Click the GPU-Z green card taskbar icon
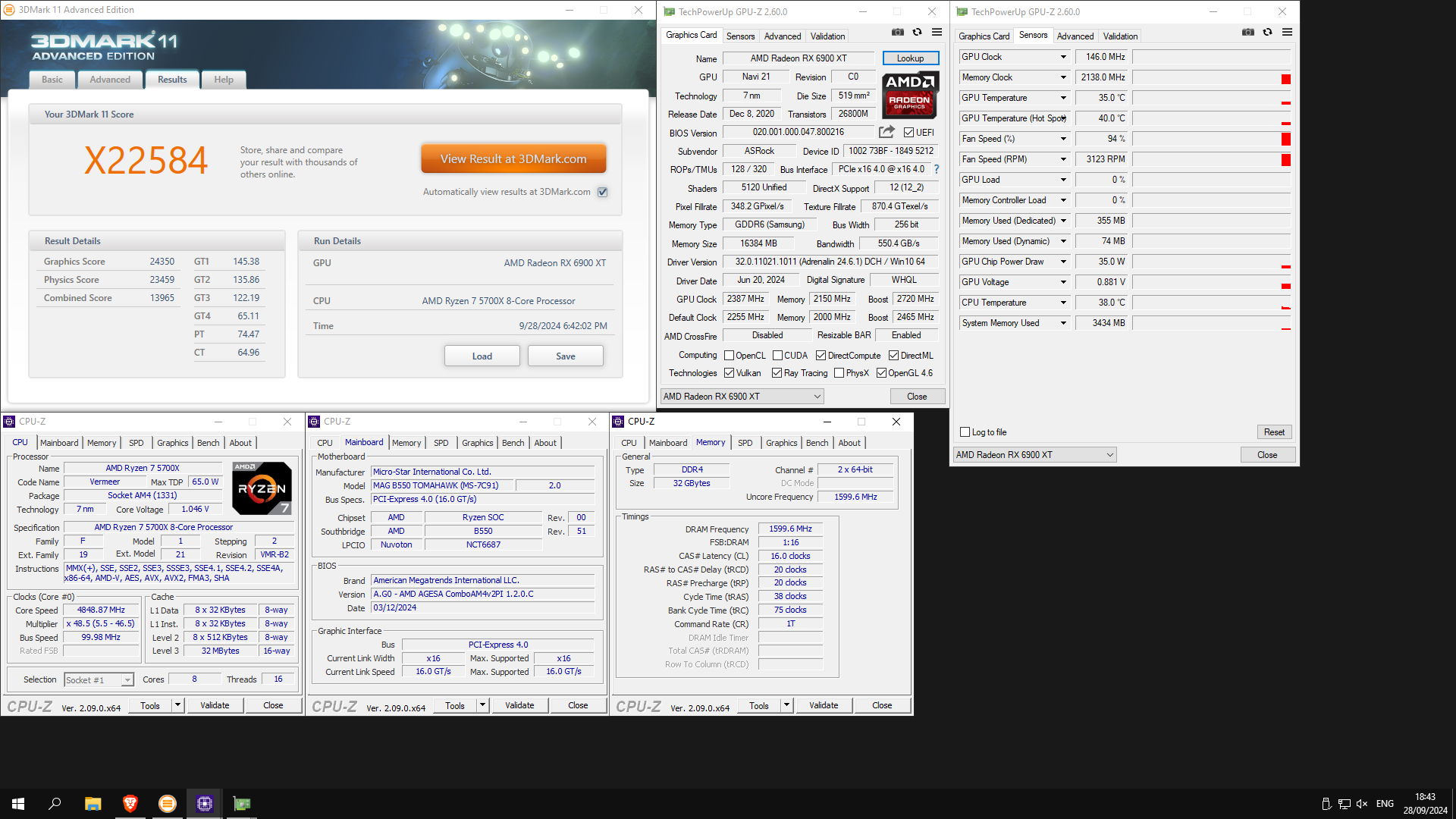This screenshot has width=1456, height=819. point(241,804)
